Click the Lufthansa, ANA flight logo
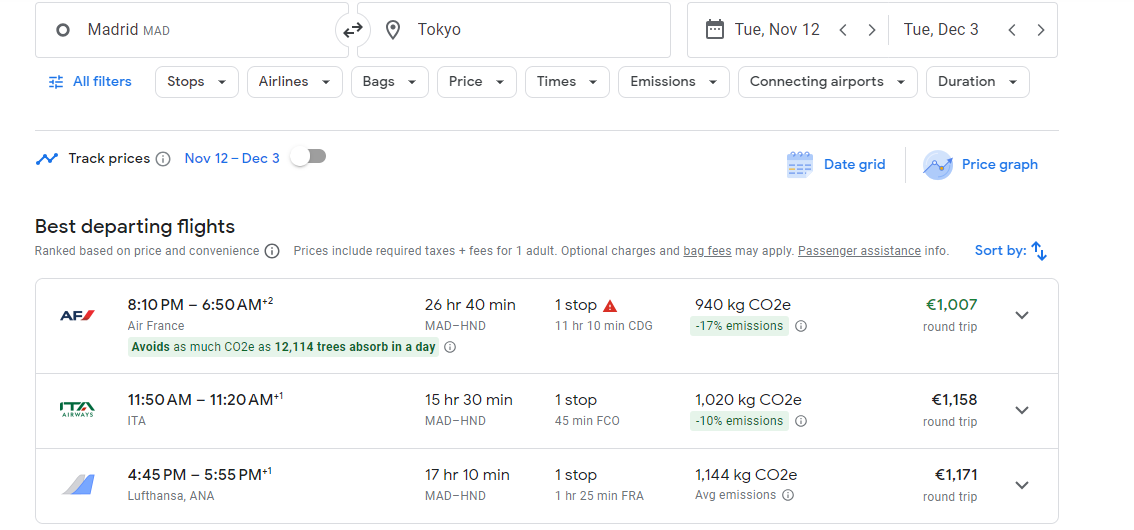 point(78,485)
